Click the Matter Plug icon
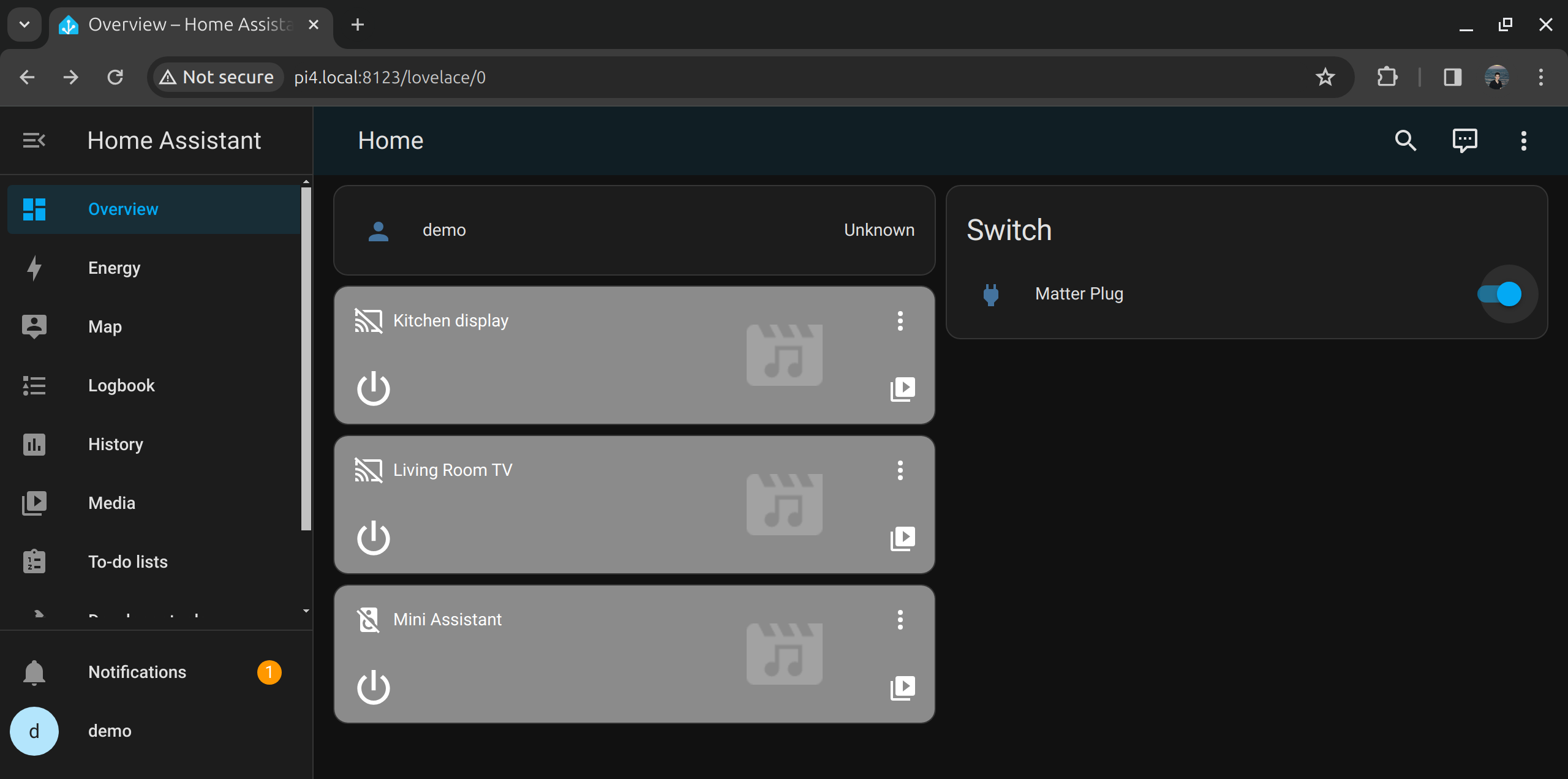The height and width of the screenshot is (779, 1568). click(x=990, y=295)
